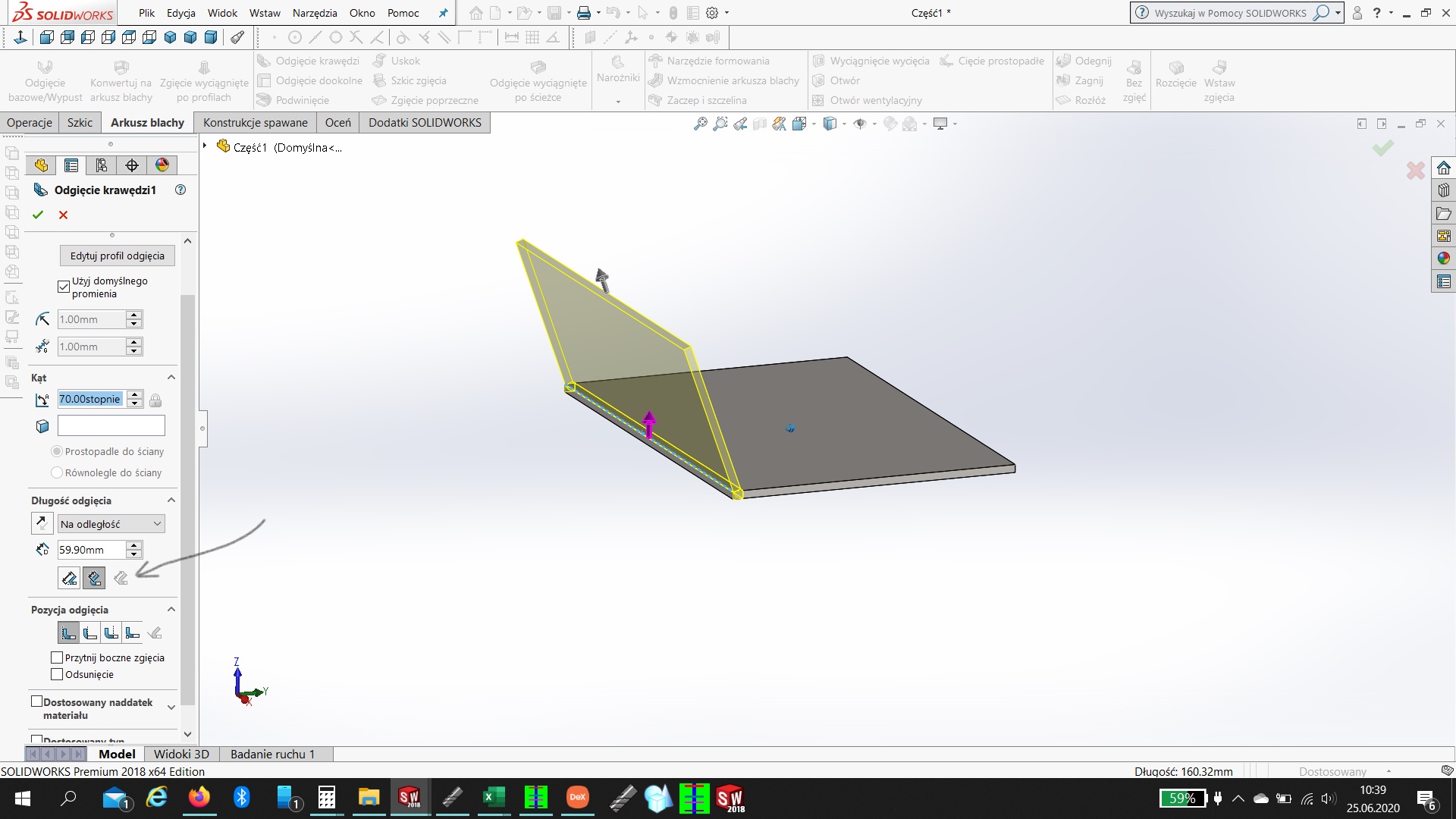The height and width of the screenshot is (819, 1456).
Task: Select Prostopadle do ściany radio button
Action: pyautogui.click(x=57, y=451)
